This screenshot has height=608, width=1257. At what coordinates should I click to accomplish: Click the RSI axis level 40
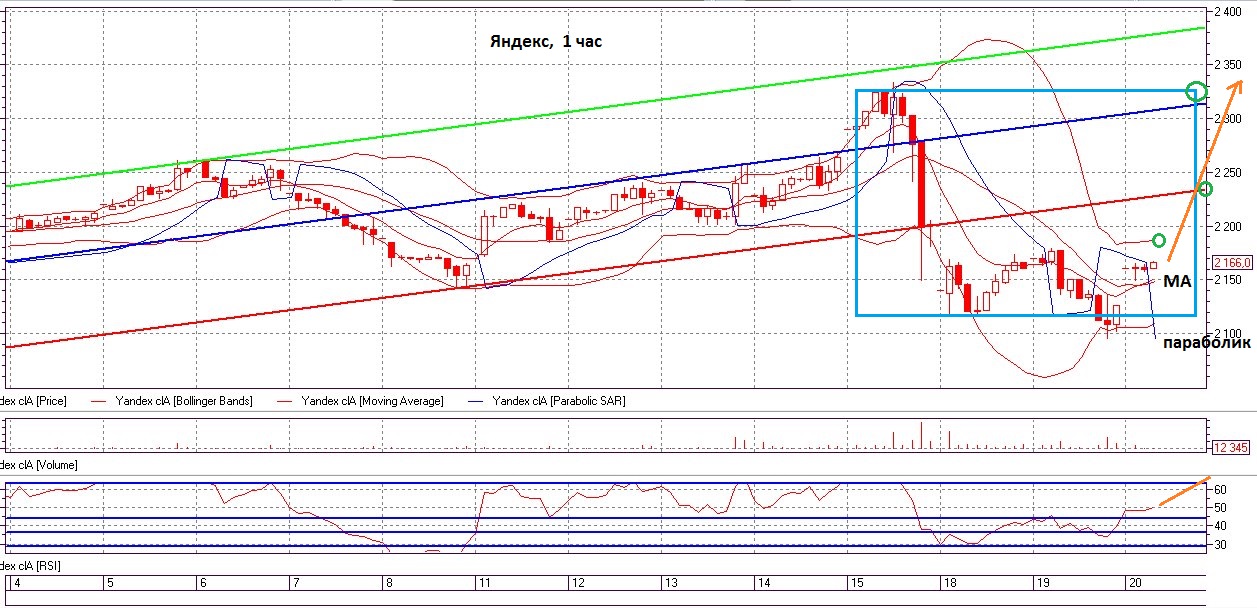pyautogui.click(x=1220, y=527)
